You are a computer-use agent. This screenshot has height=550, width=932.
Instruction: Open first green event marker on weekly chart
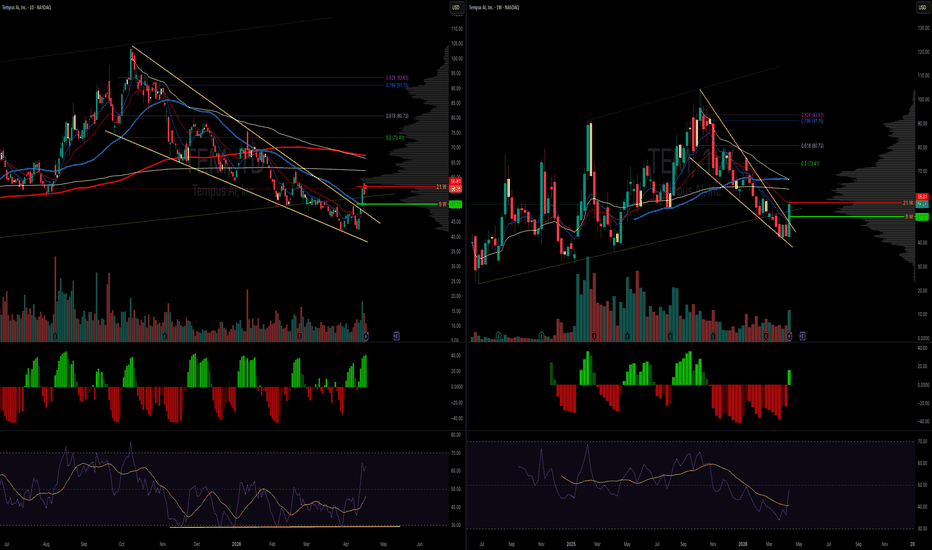[499, 337]
